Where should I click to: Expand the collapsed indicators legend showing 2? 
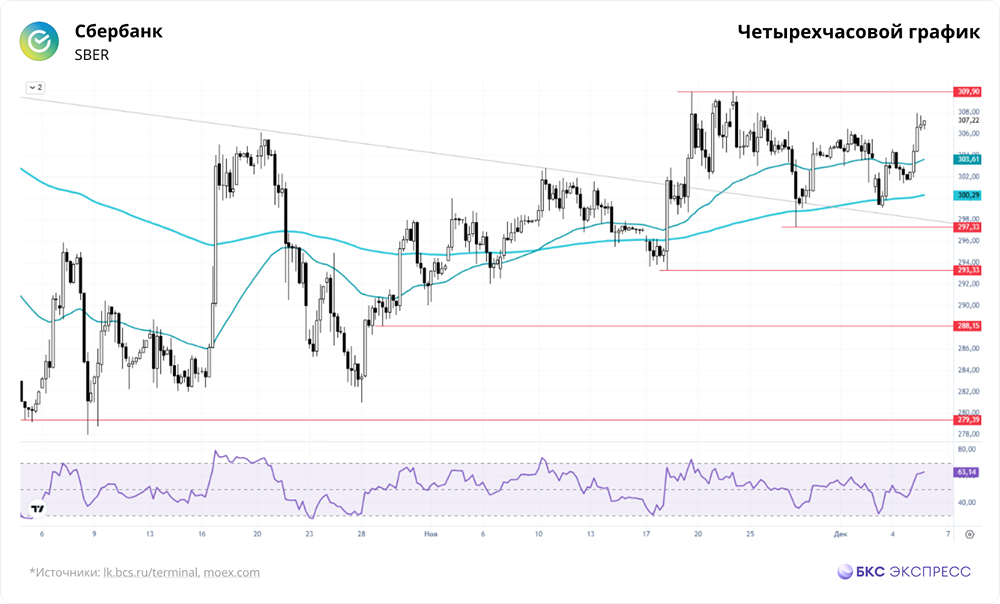point(36,87)
